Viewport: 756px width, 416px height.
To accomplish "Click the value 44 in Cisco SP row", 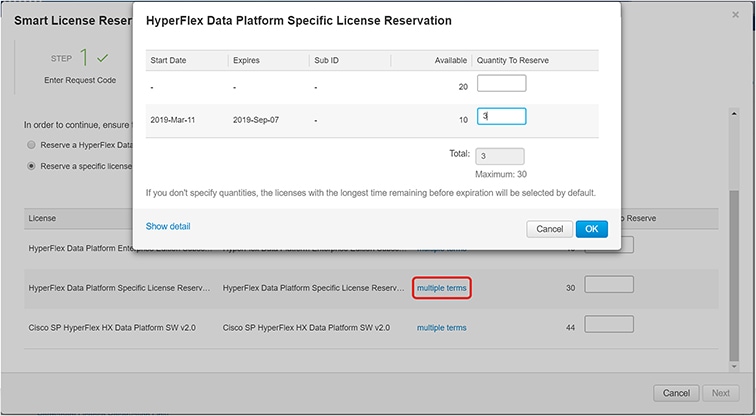I will tap(570, 328).
